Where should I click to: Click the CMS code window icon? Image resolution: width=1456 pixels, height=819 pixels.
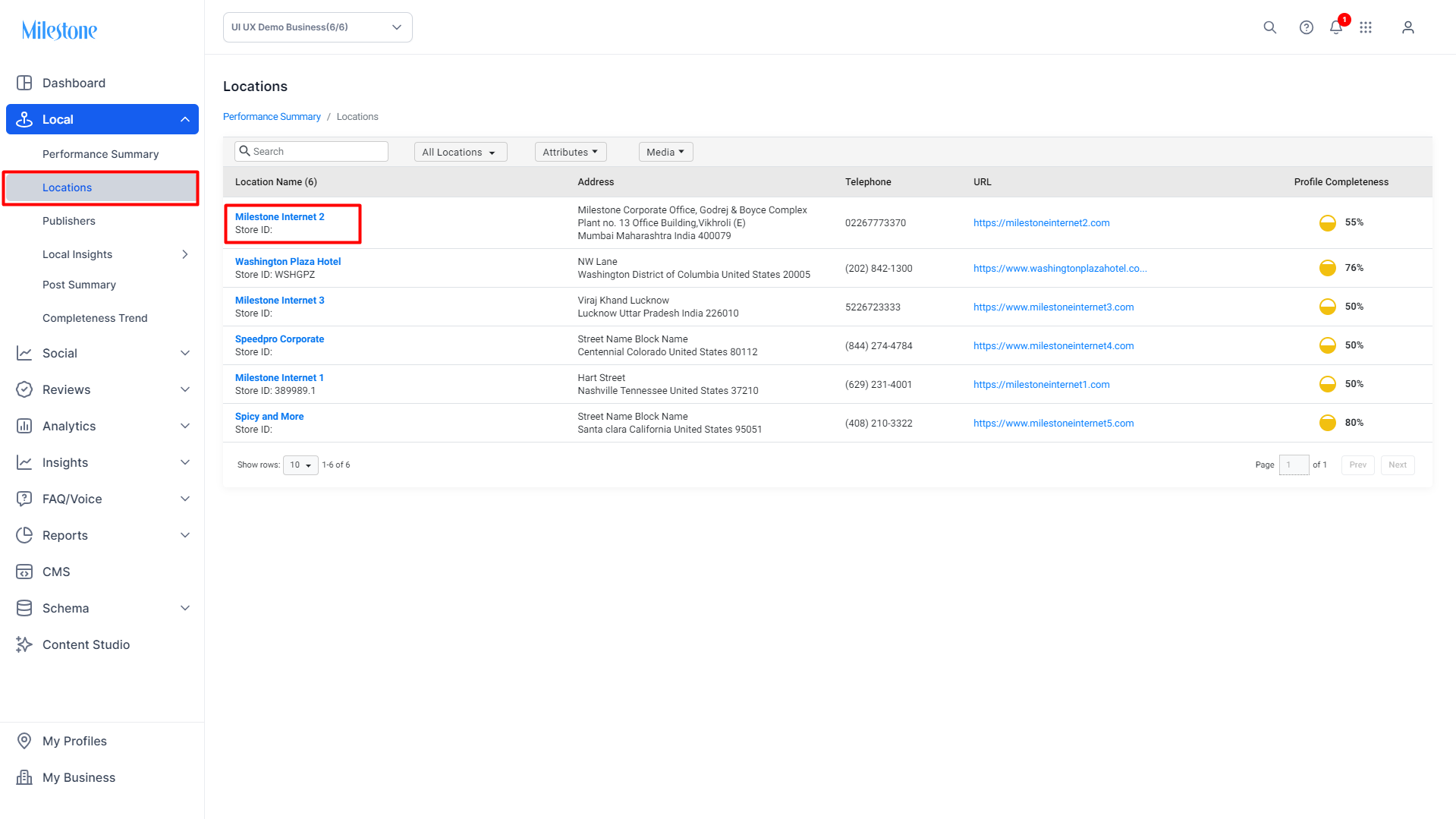tap(24, 572)
